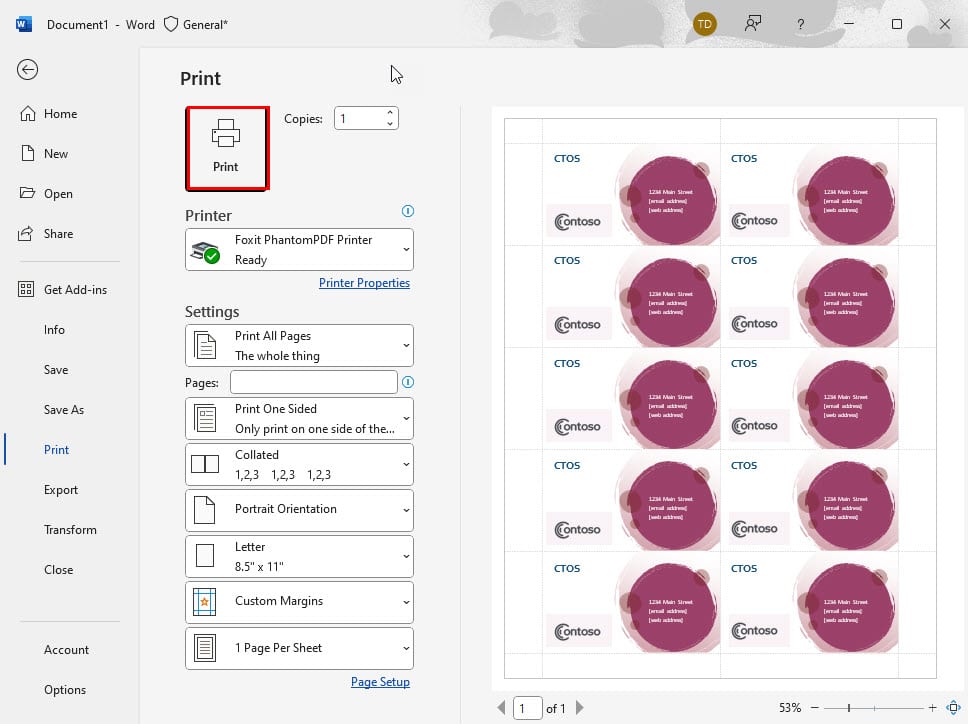
Task: Go to the previous preview page
Action: 501,708
